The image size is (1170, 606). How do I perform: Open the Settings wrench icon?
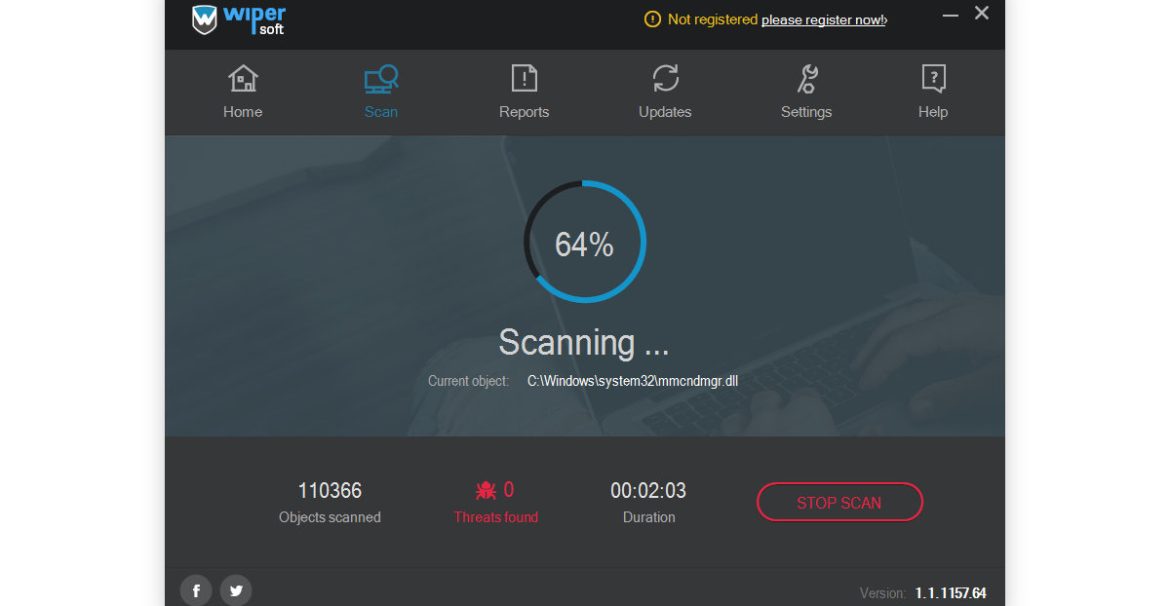807,79
